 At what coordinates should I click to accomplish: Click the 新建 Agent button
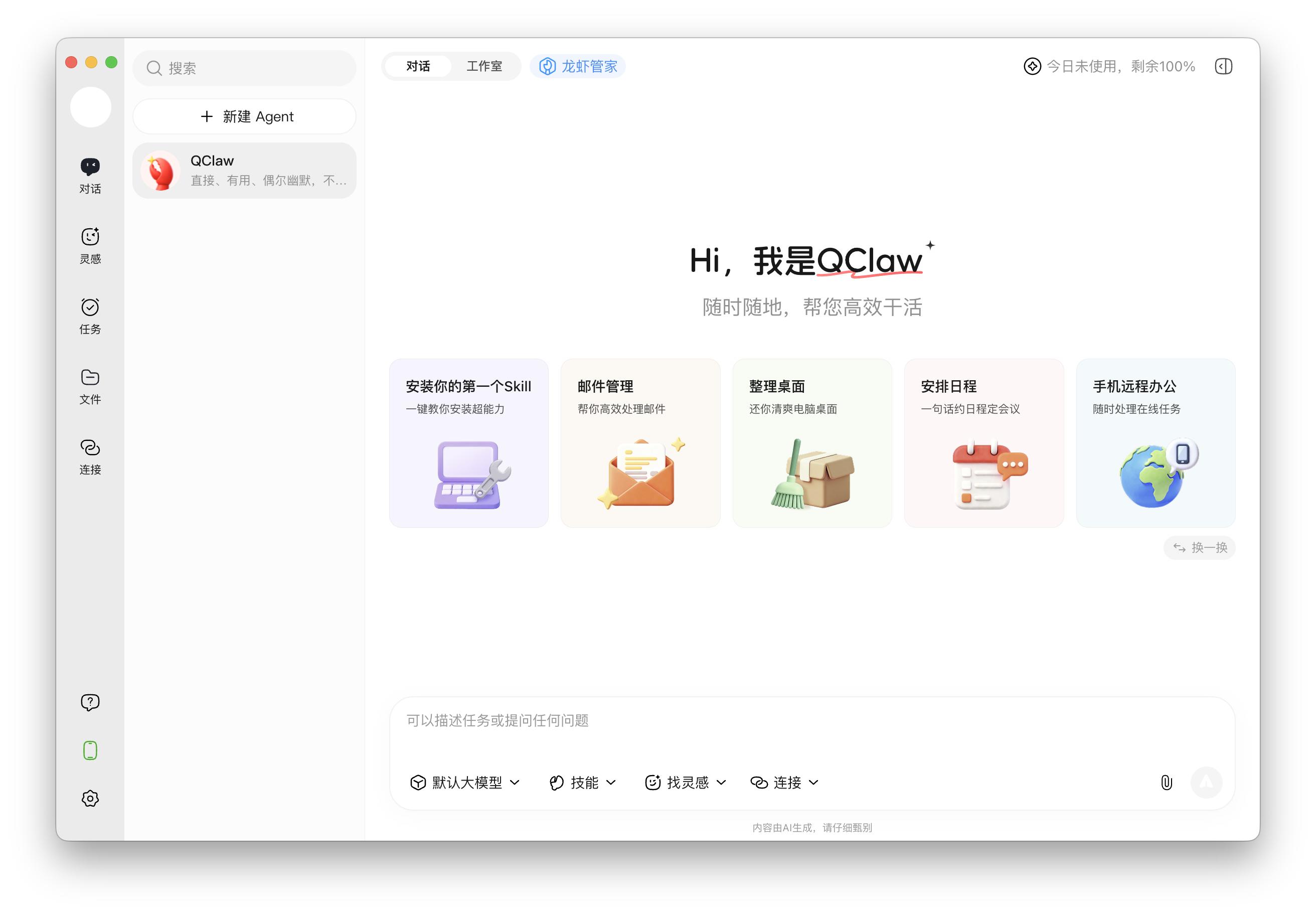coord(245,116)
